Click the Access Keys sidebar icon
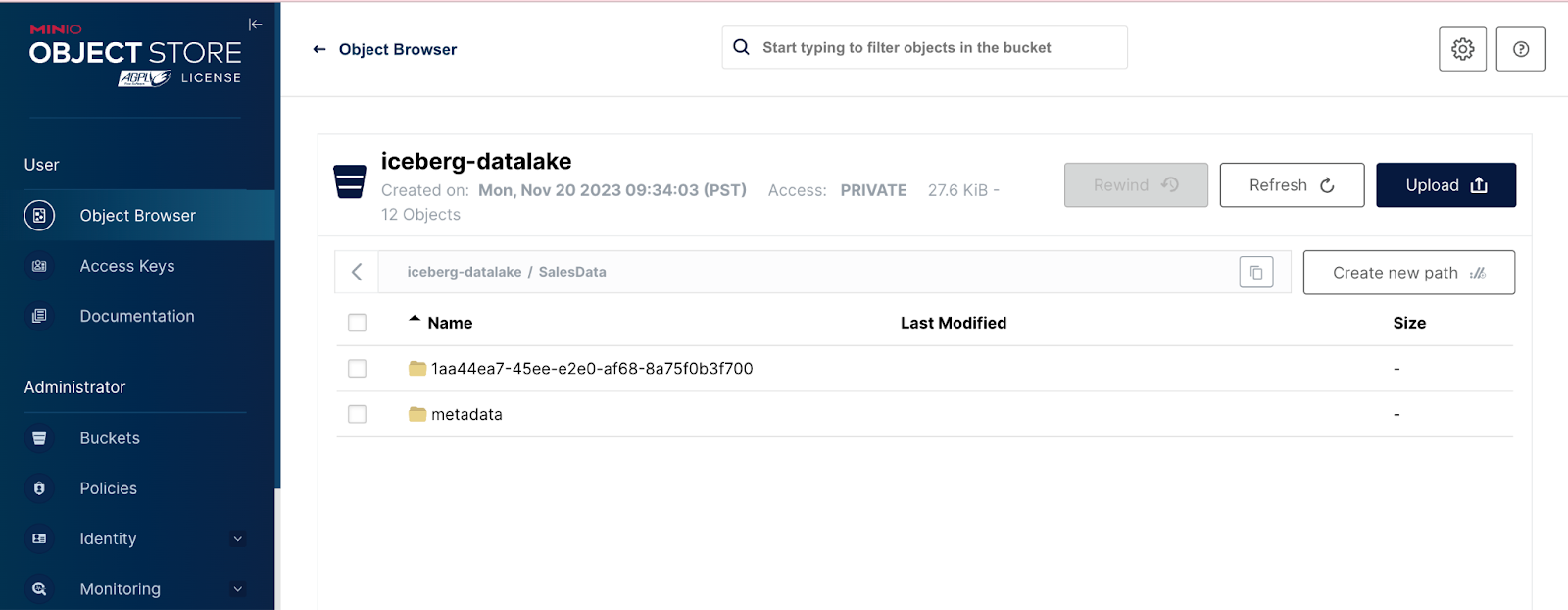Screen dimensions: 1568x610 click(x=39, y=266)
